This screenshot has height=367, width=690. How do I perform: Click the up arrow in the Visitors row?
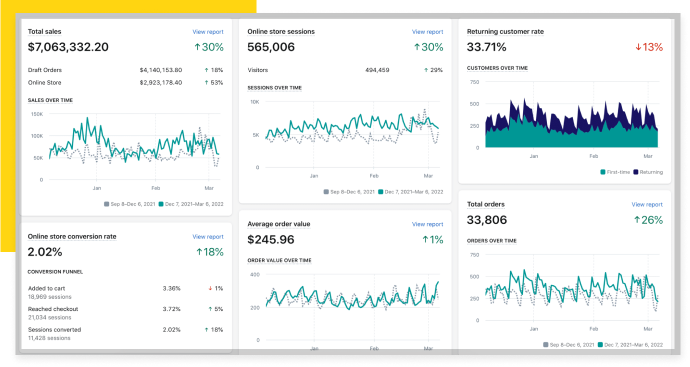point(426,70)
